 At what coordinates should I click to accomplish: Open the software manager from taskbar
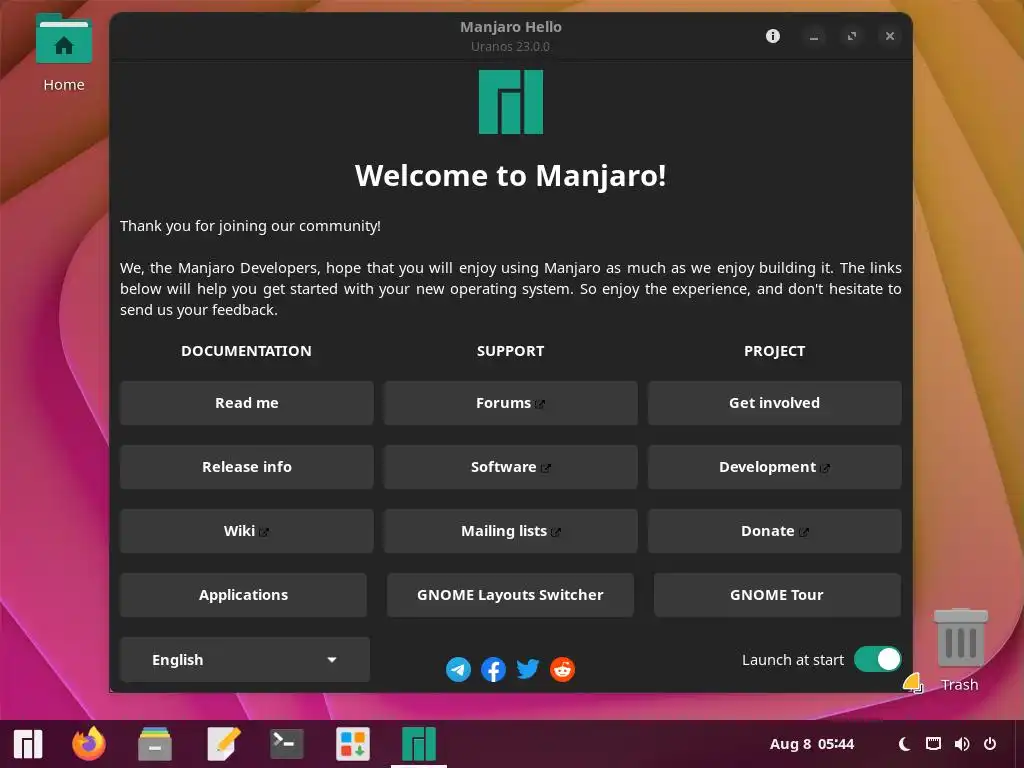pos(353,744)
